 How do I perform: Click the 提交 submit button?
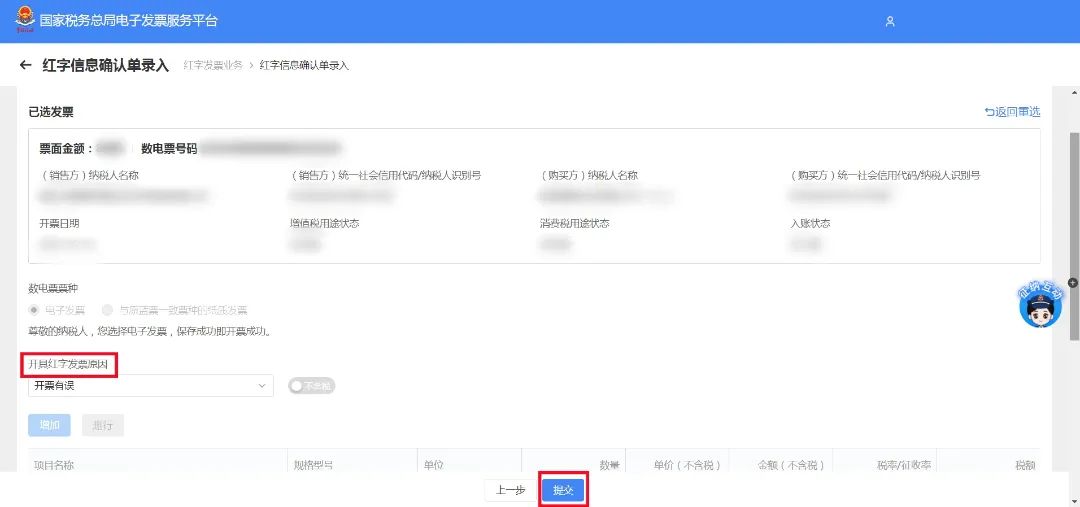click(x=563, y=490)
